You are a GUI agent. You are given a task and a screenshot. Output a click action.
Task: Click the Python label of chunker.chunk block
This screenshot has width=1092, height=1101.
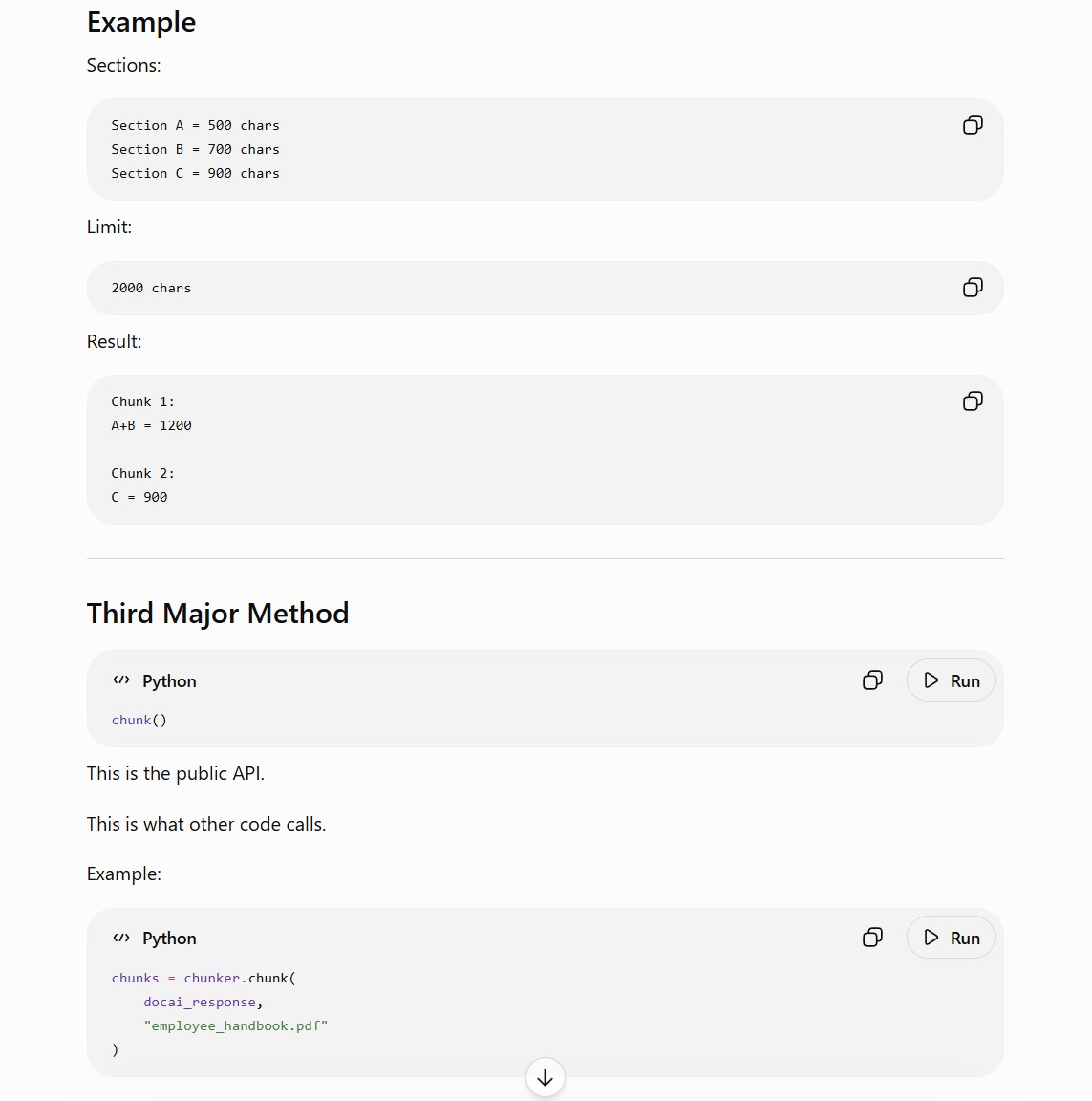coord(169,939)
